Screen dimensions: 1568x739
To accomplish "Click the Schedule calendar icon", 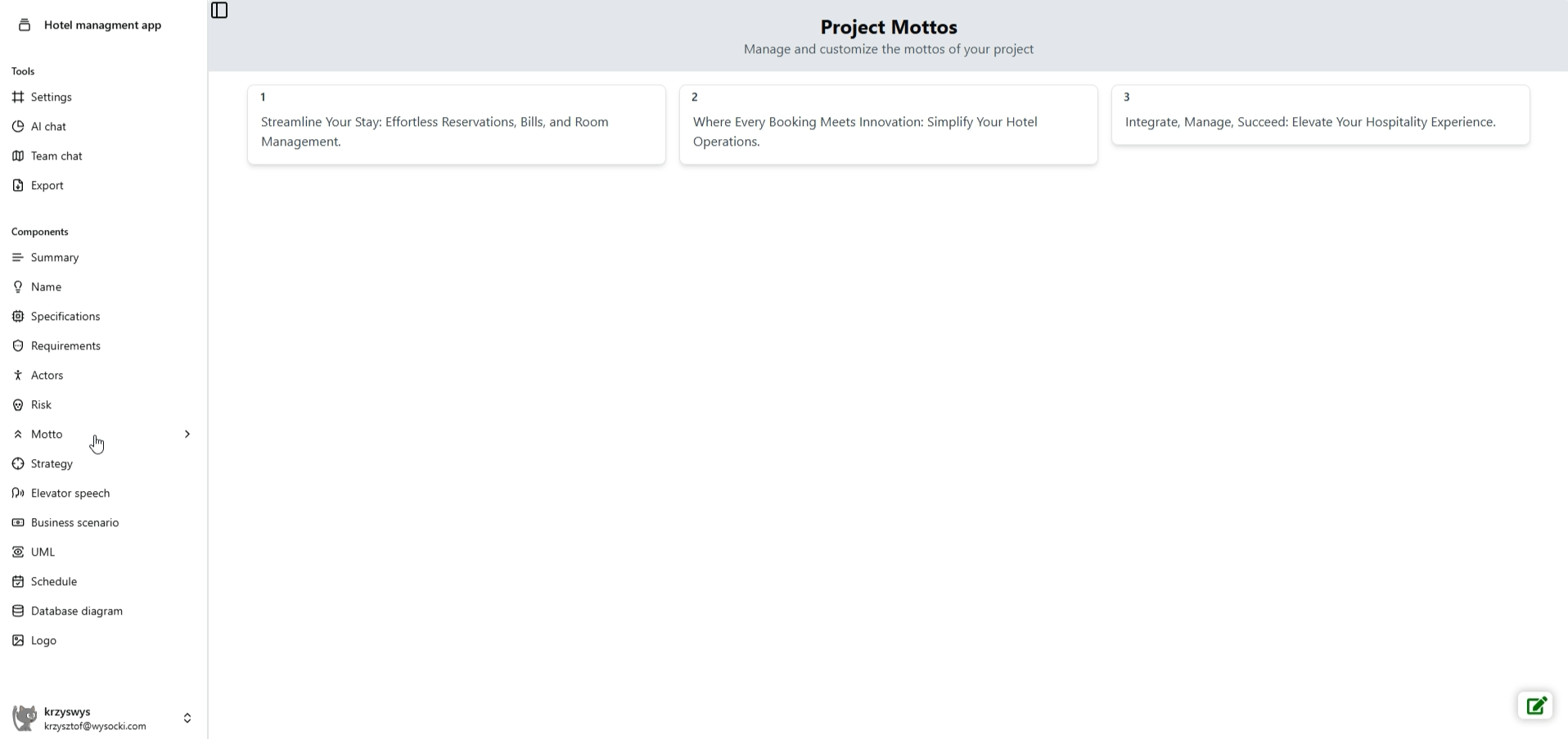I will 18,582.
